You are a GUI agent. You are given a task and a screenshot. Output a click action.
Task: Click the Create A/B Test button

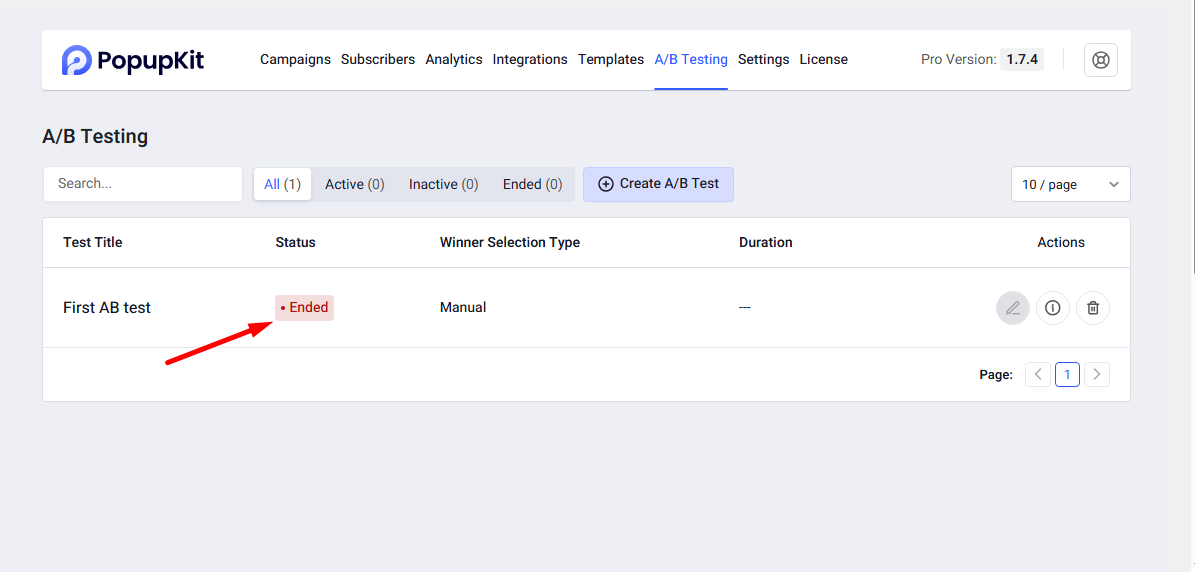658,184
